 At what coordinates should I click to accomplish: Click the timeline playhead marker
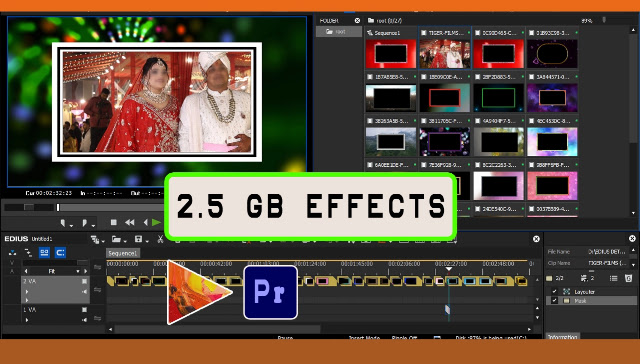(x=449, y=269)
